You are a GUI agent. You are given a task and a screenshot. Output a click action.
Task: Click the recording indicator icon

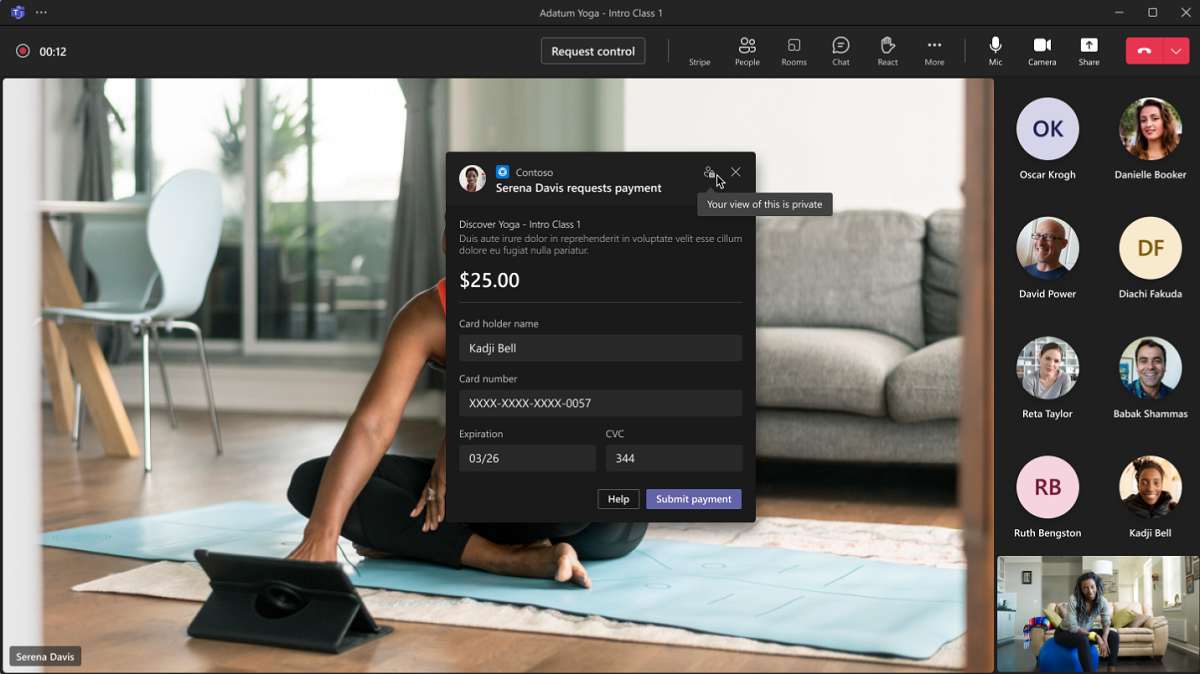coord(23,51)
